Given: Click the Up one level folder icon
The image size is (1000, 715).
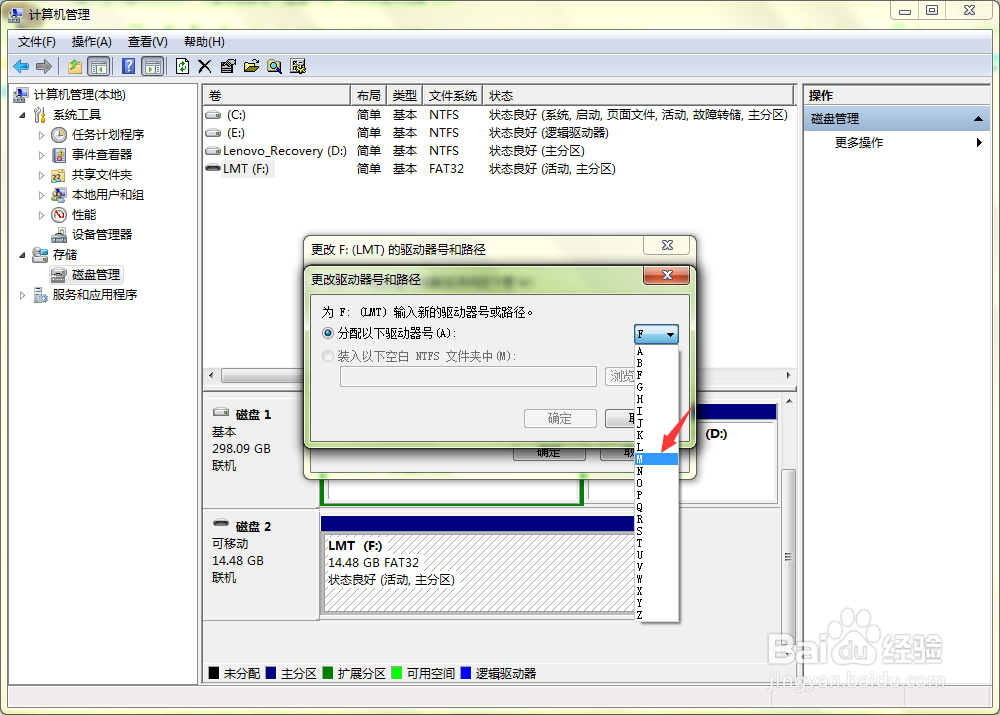Looking at the screenshot, I should pos(75,66).
